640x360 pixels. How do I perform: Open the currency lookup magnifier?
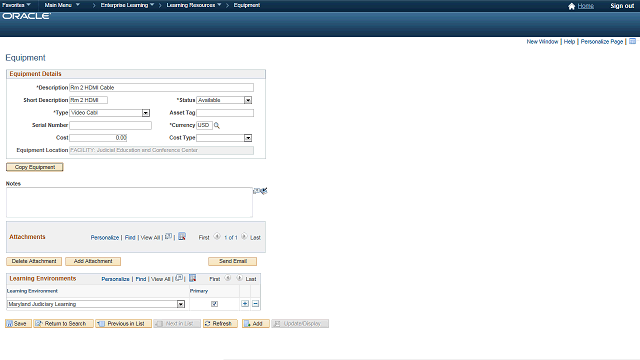[x=217, y=125]
